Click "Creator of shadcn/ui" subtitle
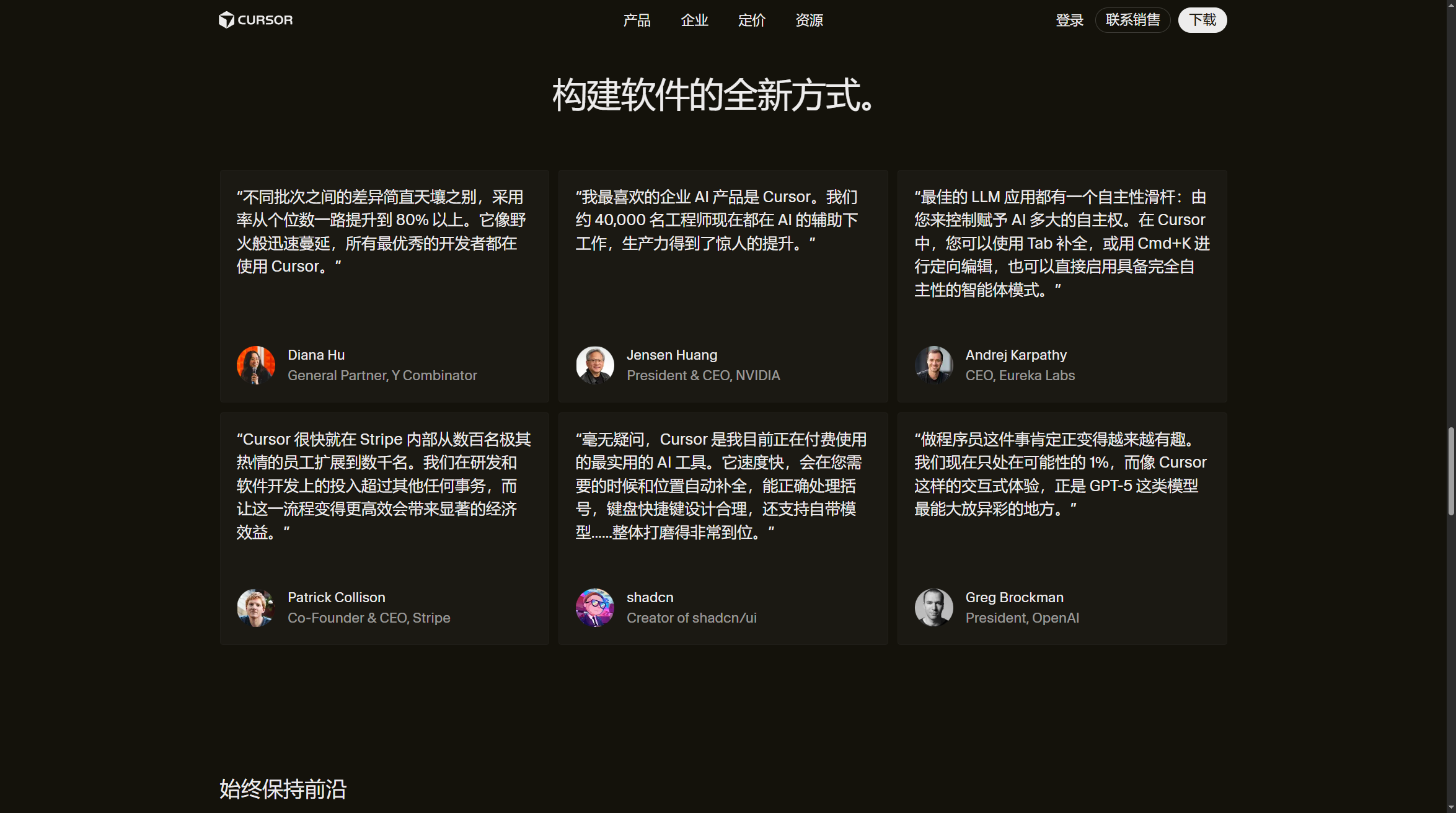This screenshot has width=1456, height=813. [x=692, y=618]
